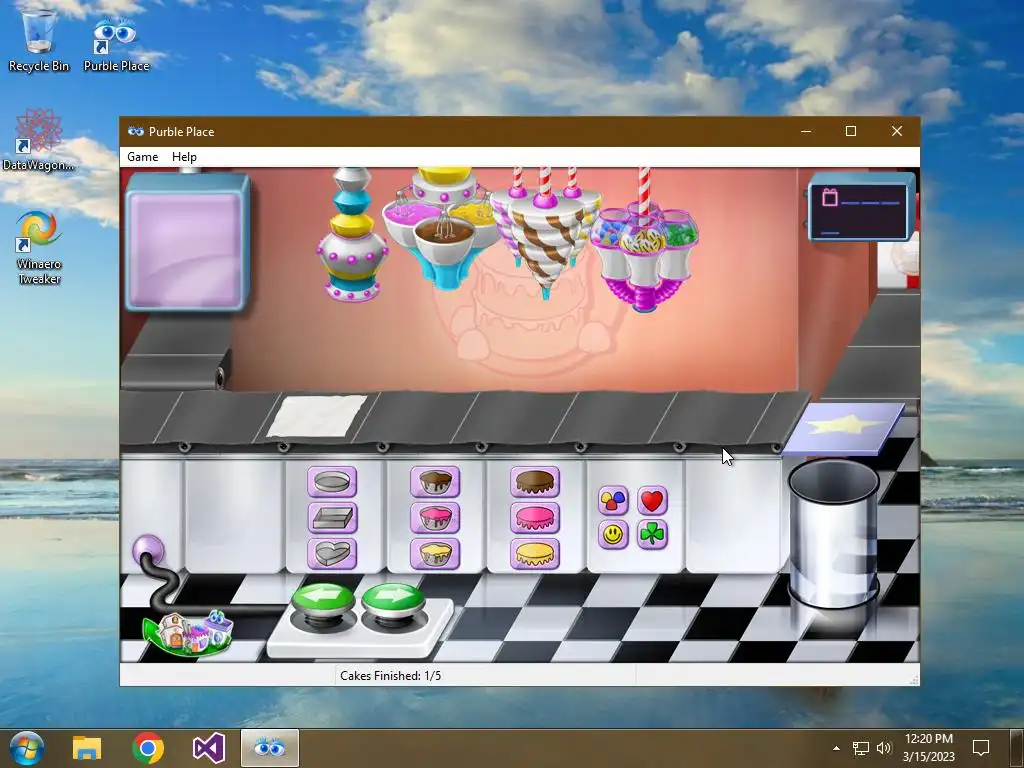Add the green clover decoration
Viewport: 1024px width, 768px height.
click(652, 535)
